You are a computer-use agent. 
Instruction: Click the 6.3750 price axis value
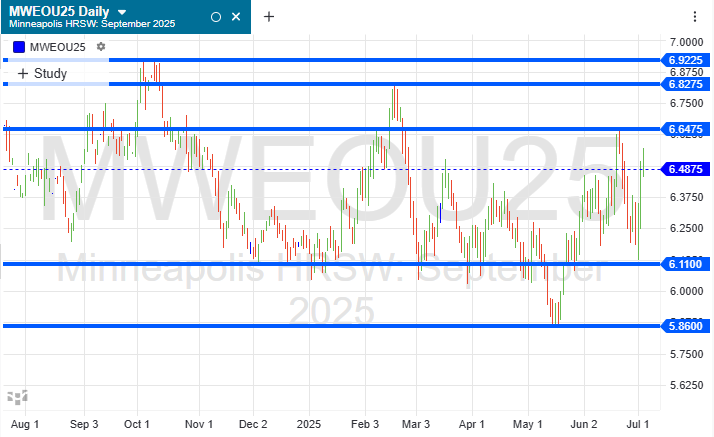click(686, 197)
